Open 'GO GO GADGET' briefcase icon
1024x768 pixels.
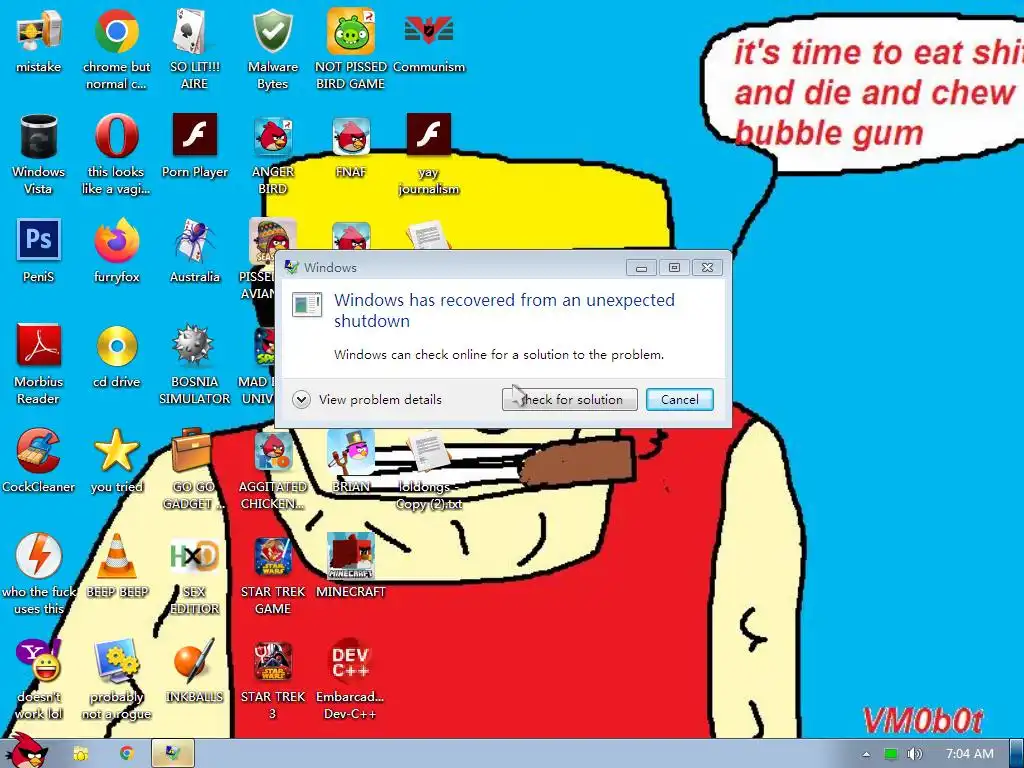point(191,451)
